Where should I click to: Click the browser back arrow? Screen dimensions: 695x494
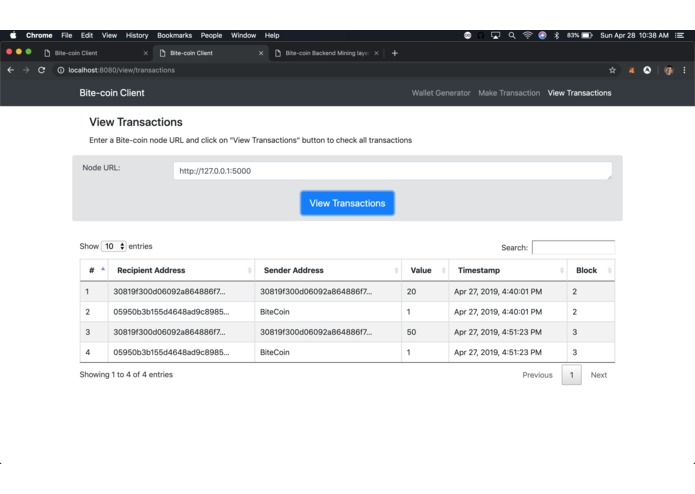pyautogui.click(x=11, y=70)
